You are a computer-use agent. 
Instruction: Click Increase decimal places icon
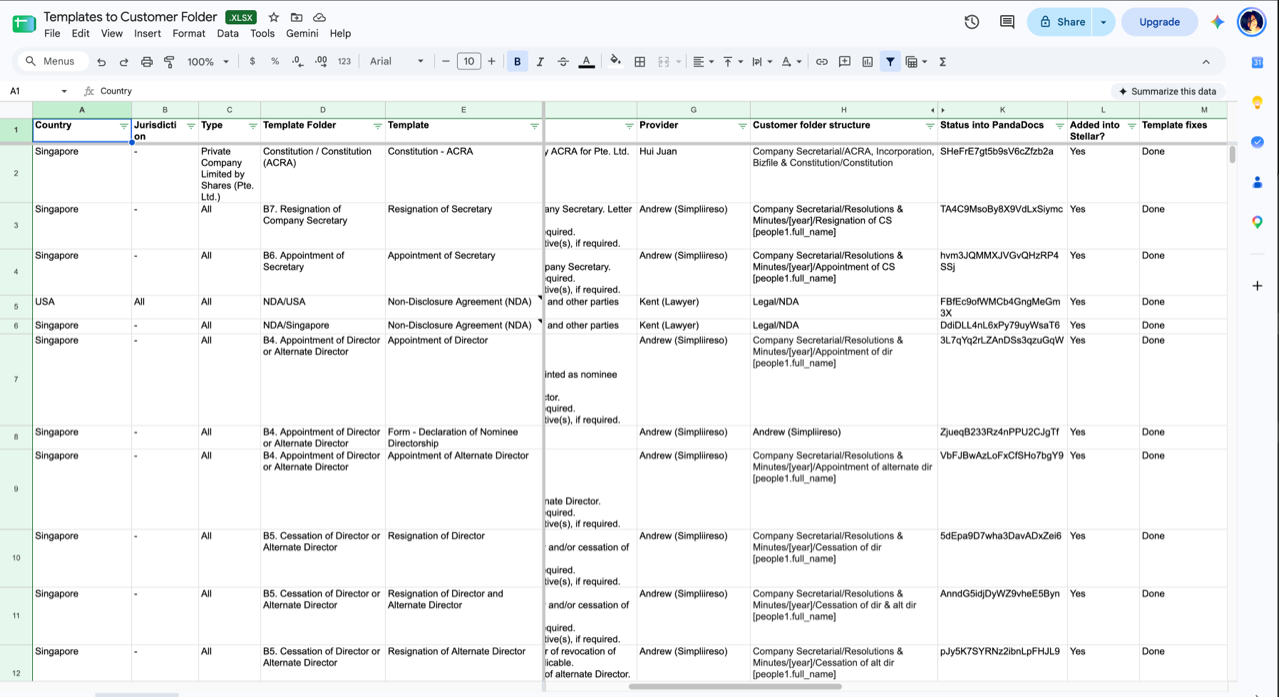click(321, 62)
